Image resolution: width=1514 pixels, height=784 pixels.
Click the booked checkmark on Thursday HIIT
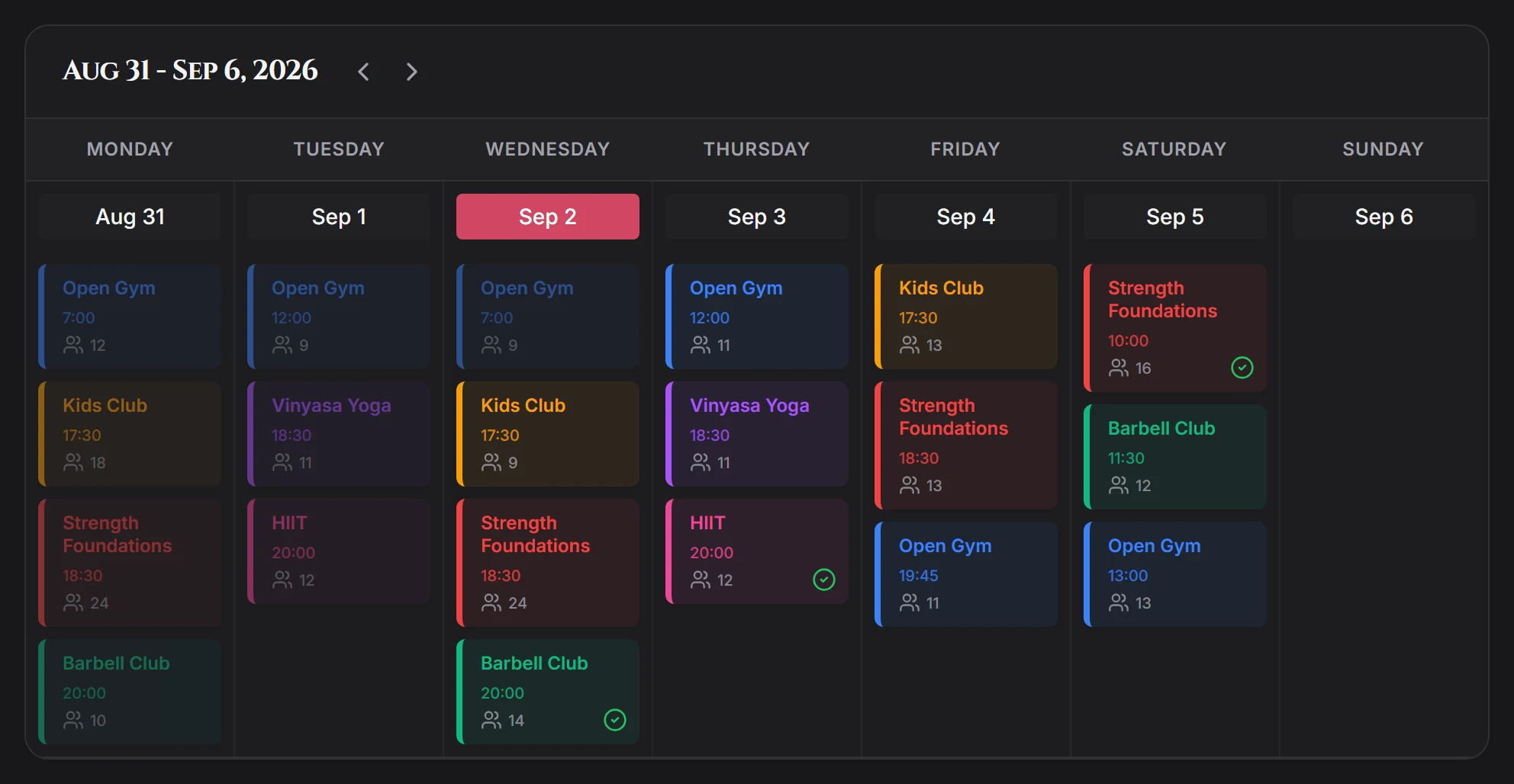point(824,580)
